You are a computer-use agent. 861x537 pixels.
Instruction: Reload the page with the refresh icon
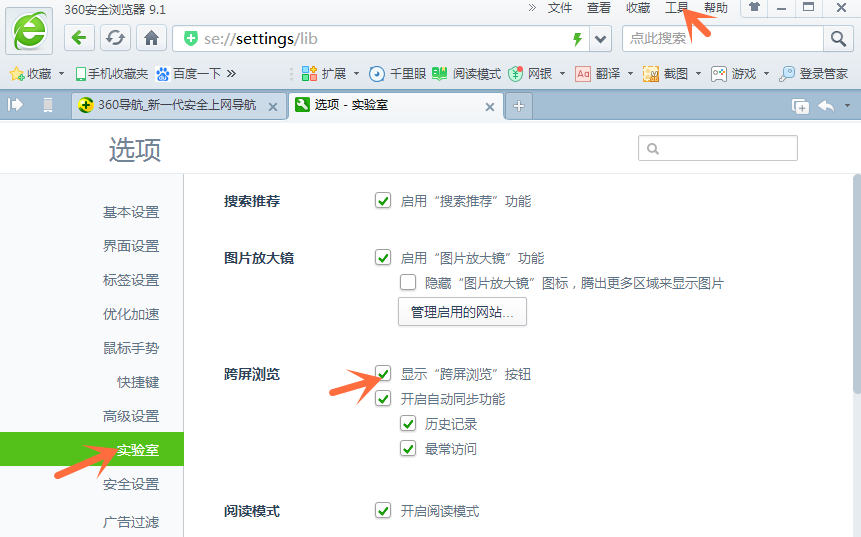(x=115, y=38)
